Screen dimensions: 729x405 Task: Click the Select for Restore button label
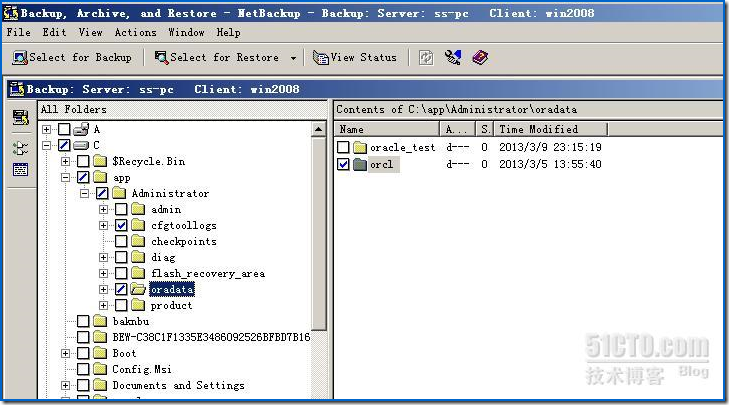click(x=225, y=58)
